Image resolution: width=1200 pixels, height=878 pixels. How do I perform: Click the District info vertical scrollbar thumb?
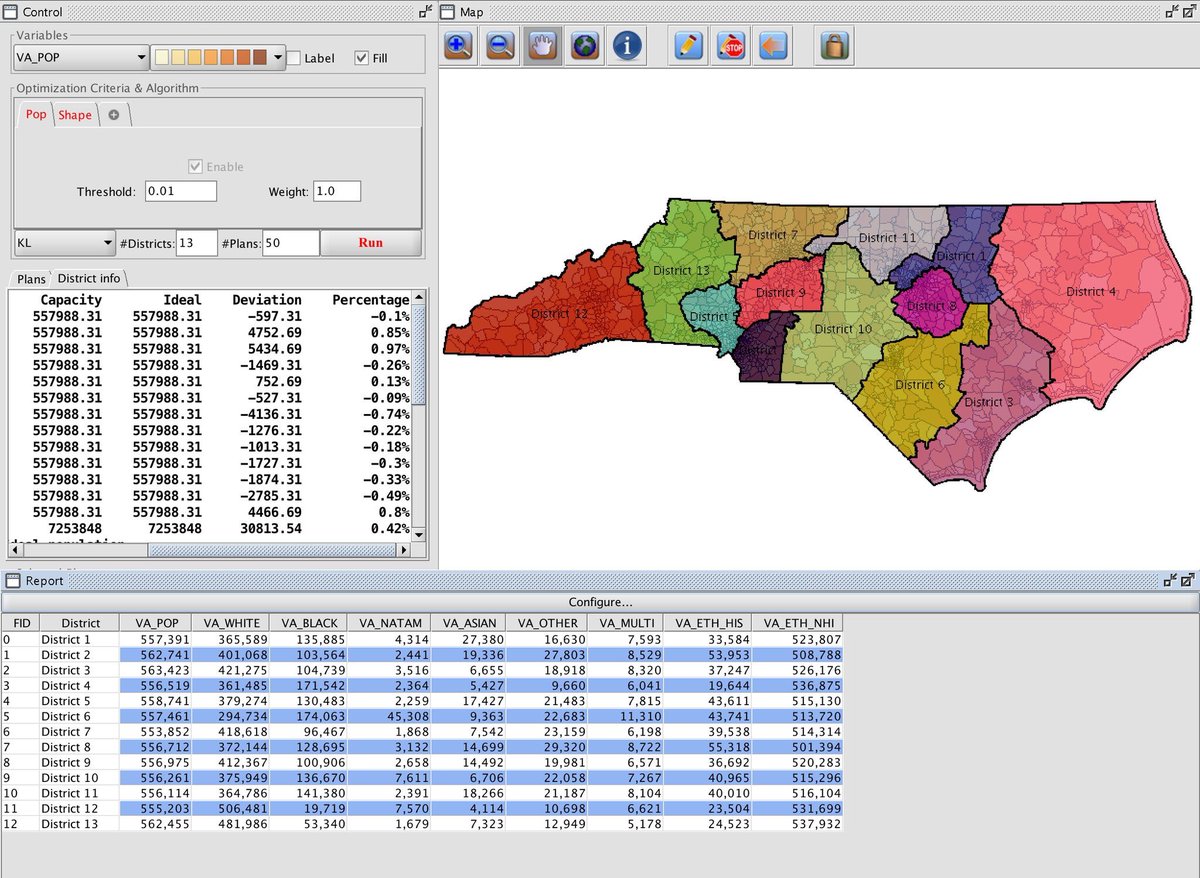pos(419,356)
